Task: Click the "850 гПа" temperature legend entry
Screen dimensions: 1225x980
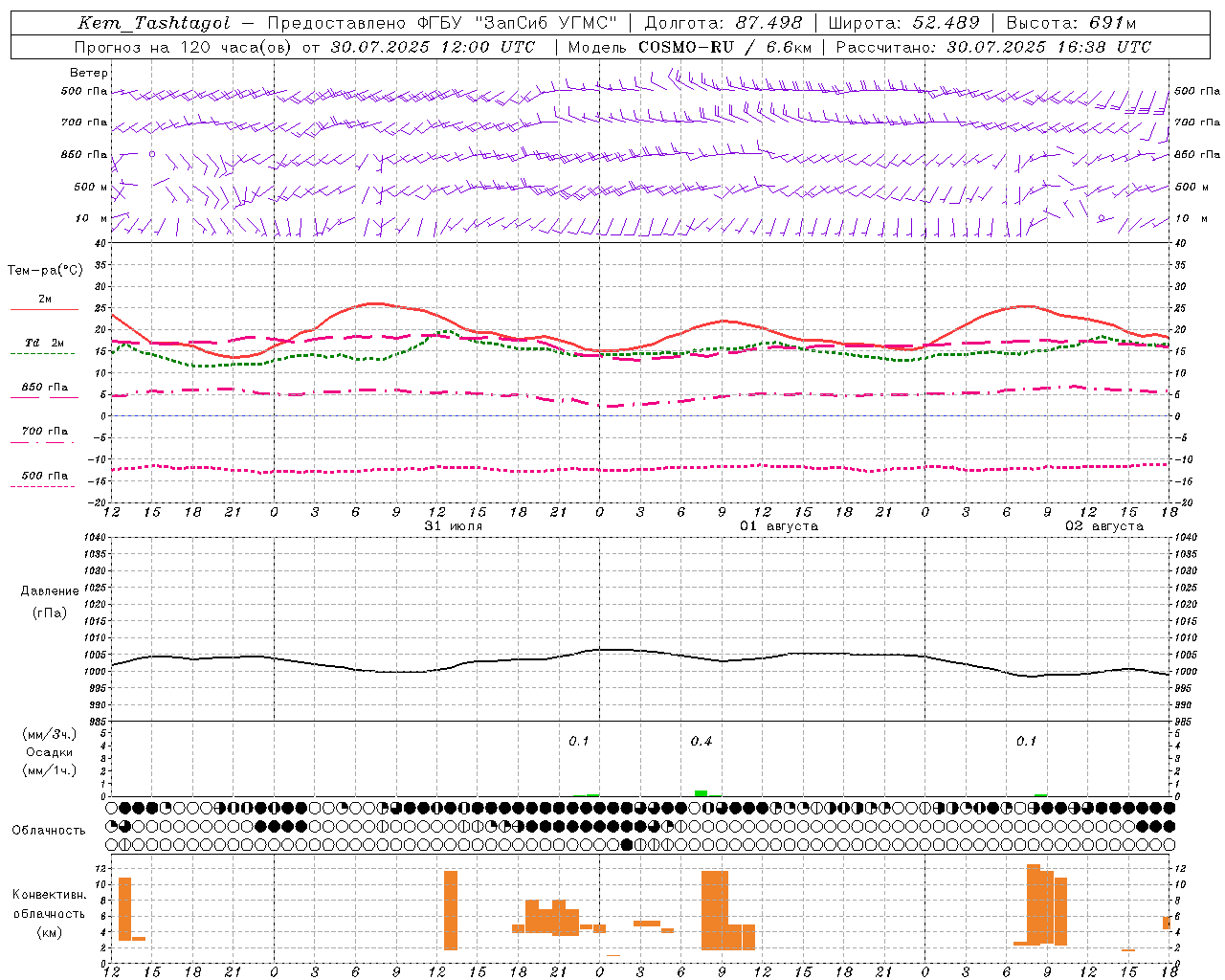Action: coord(44,388)
